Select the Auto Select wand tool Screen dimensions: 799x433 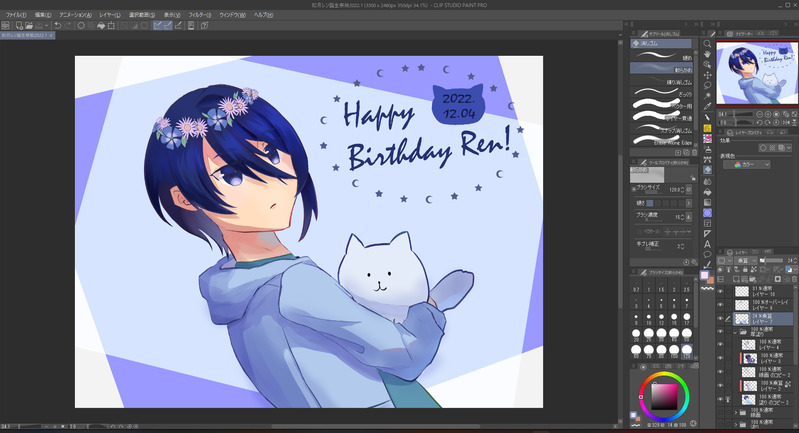click(707, 96)
